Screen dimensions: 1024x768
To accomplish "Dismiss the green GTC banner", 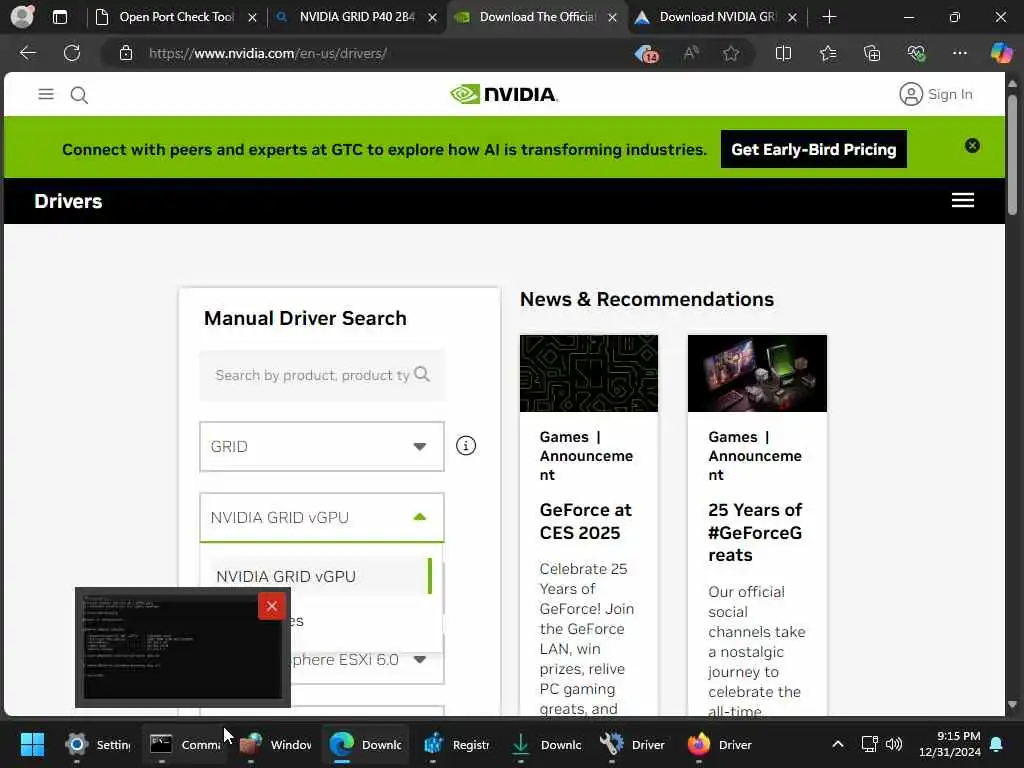I will click(x=972, y=146).
